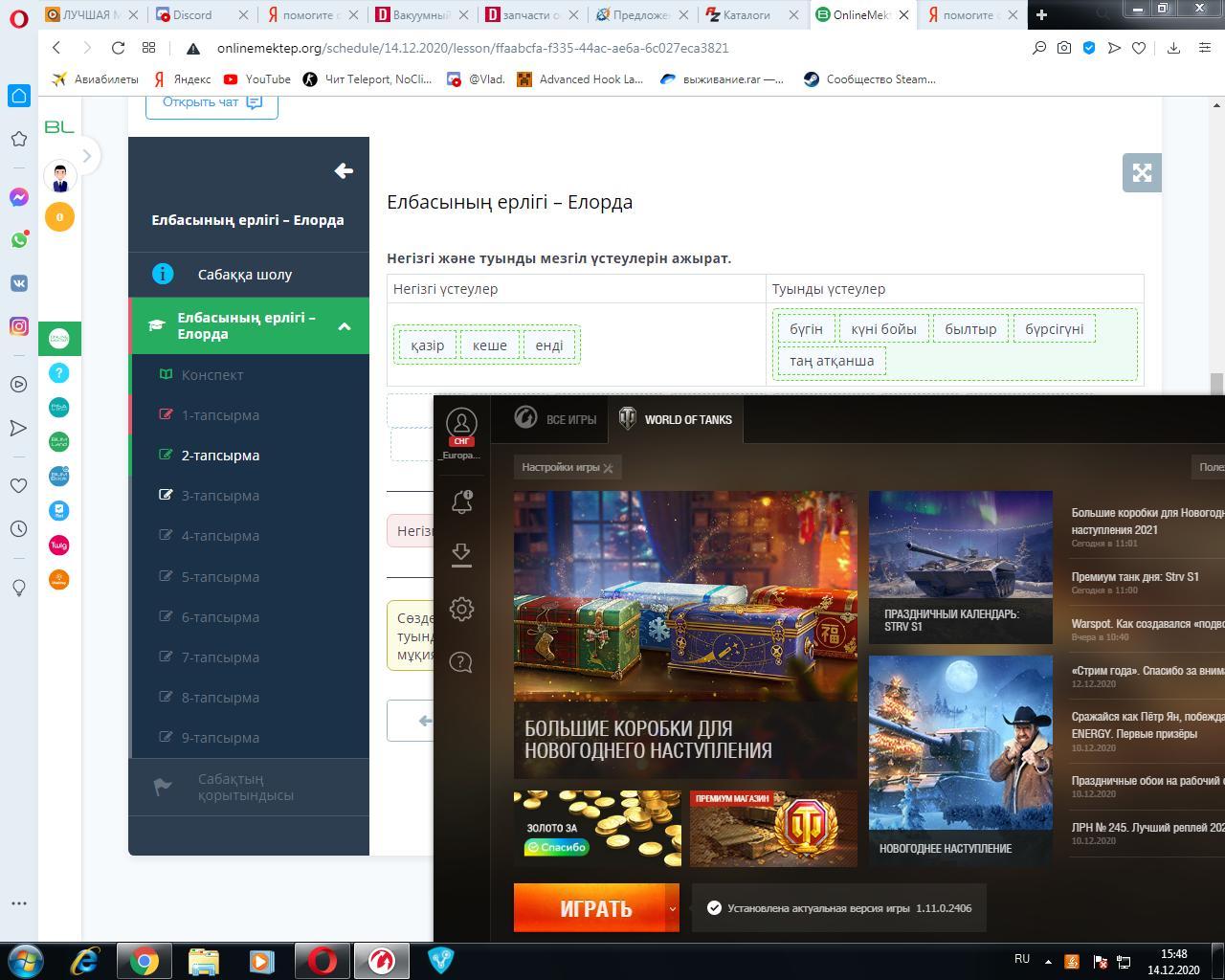Viewport: 1225px width, 980px height.
Task: Open file explorer folder on taskbar
Action: pos(204,961)
